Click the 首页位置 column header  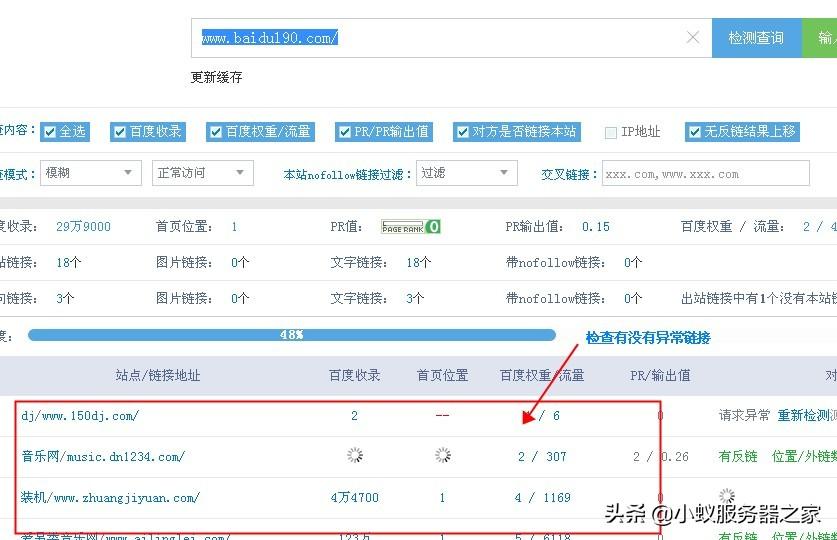[x=442, y=376]
